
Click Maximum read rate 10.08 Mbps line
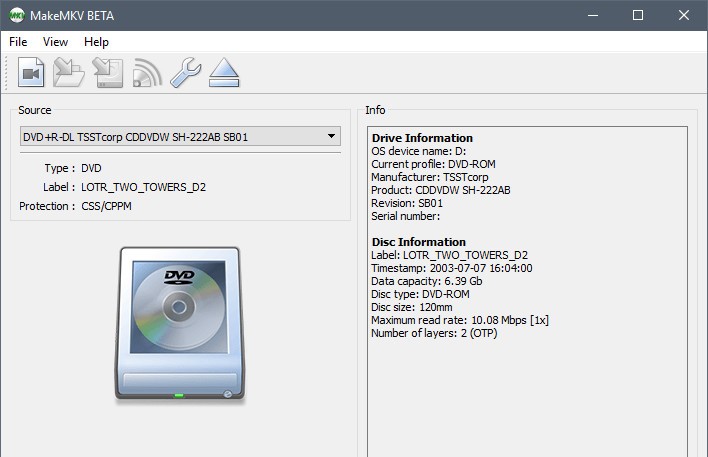(460, 320)
